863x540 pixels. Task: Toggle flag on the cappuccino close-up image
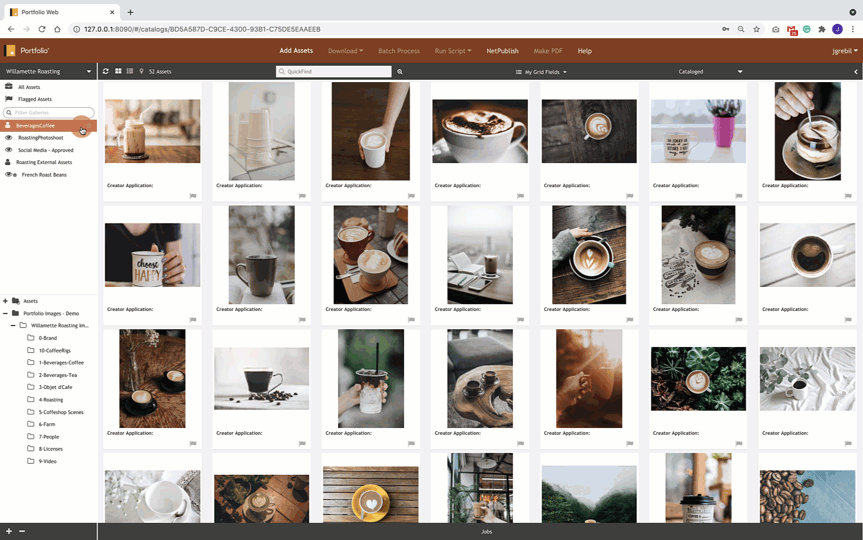(520, 195)
